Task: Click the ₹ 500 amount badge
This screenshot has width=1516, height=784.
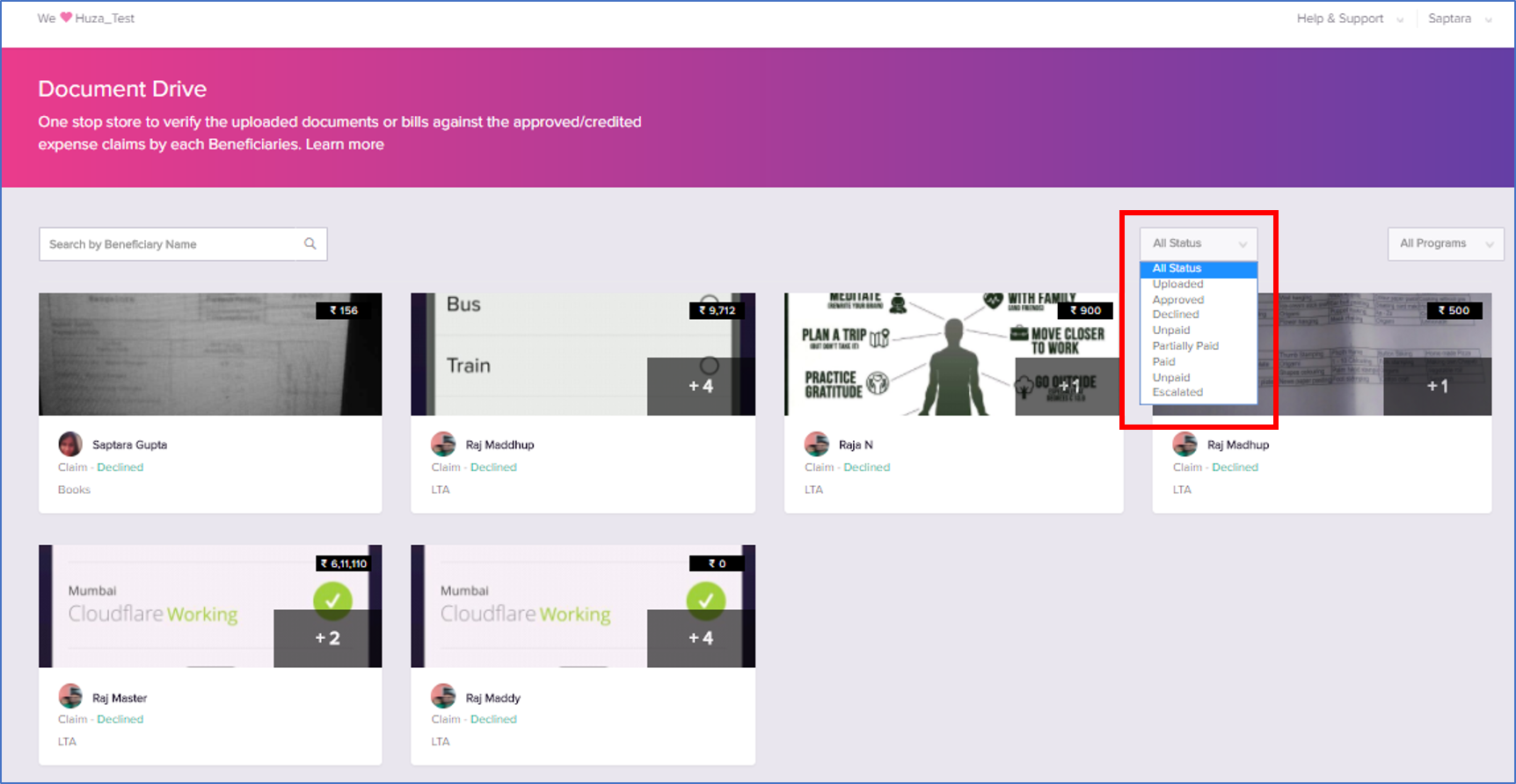Action: click(x=1454, y=310)
